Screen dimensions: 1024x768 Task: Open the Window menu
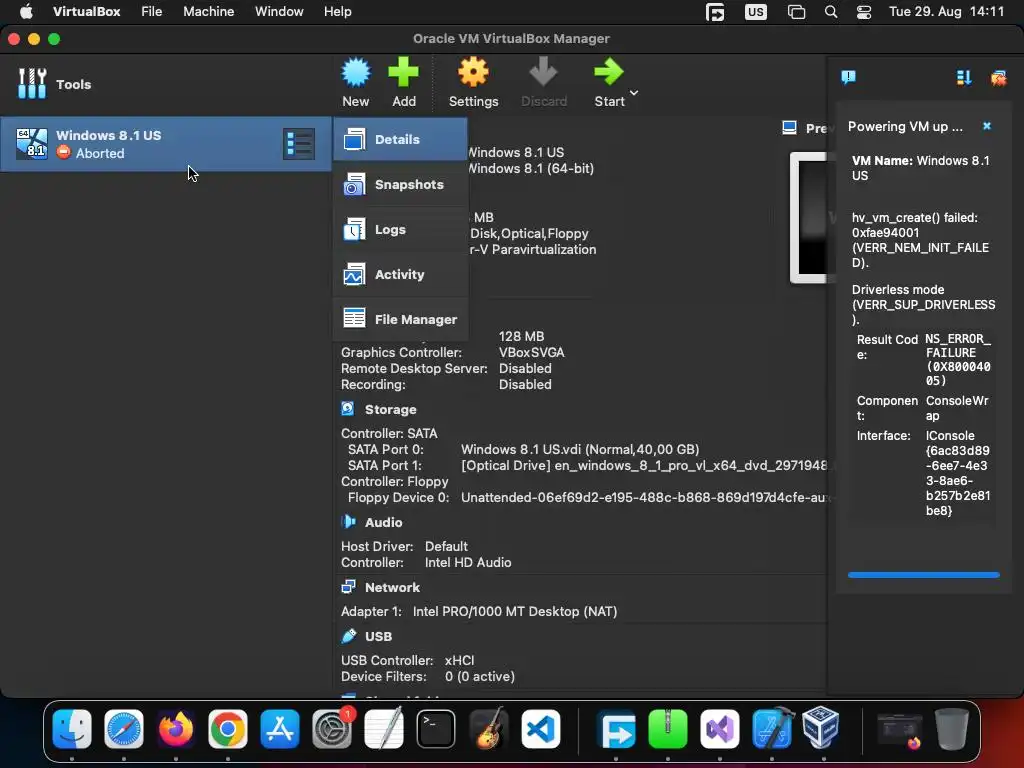[x=279, y=12]
